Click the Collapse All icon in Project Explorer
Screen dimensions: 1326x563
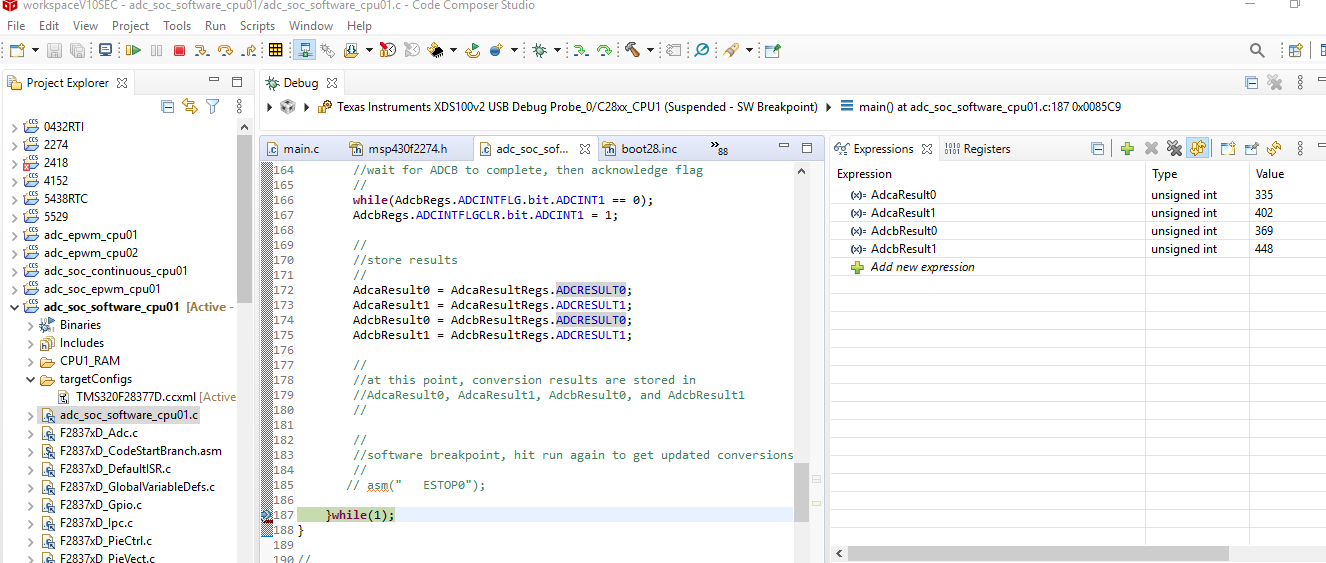pos(168,106)
